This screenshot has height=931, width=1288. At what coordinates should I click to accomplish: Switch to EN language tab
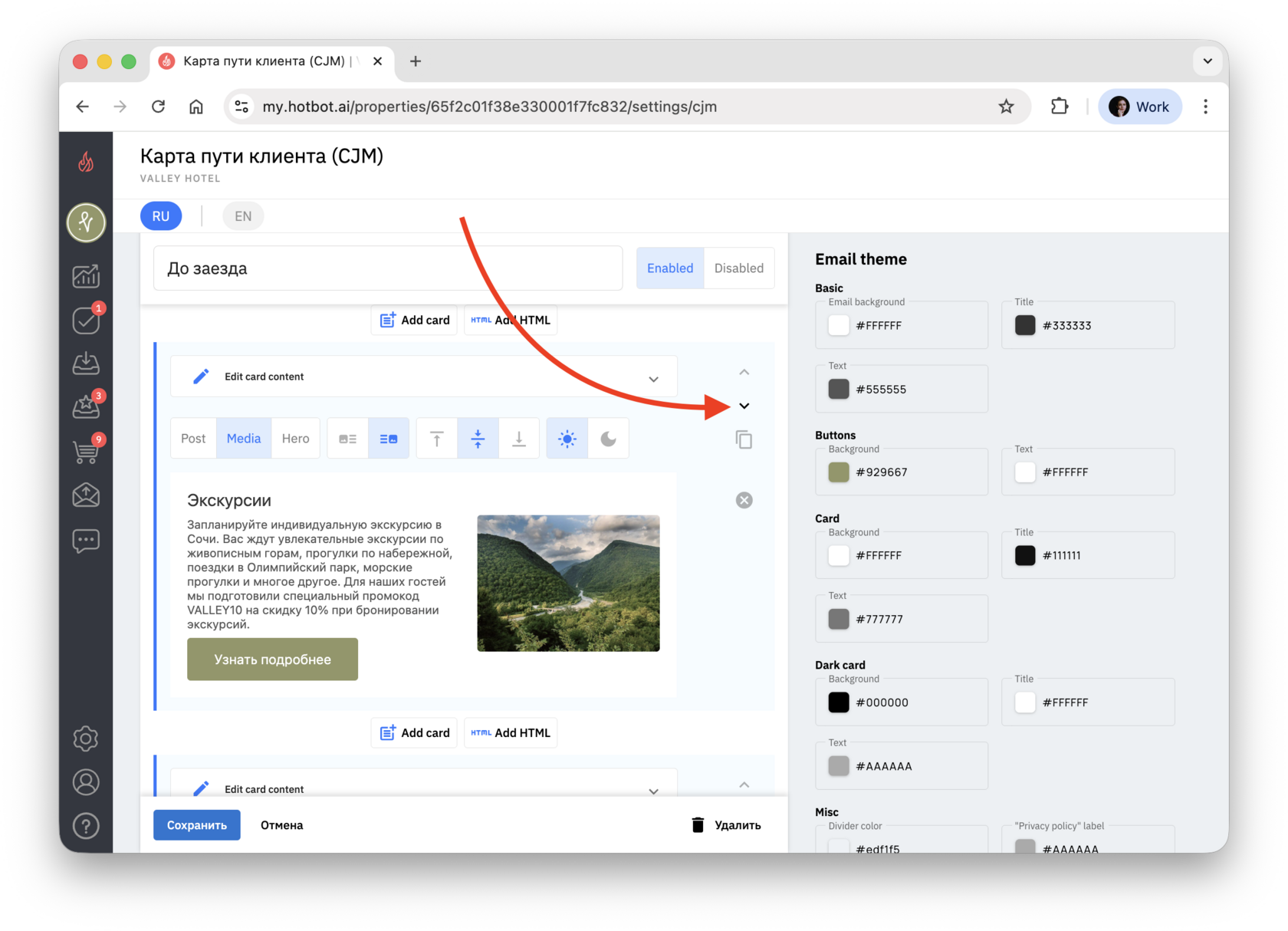point(243,216)
